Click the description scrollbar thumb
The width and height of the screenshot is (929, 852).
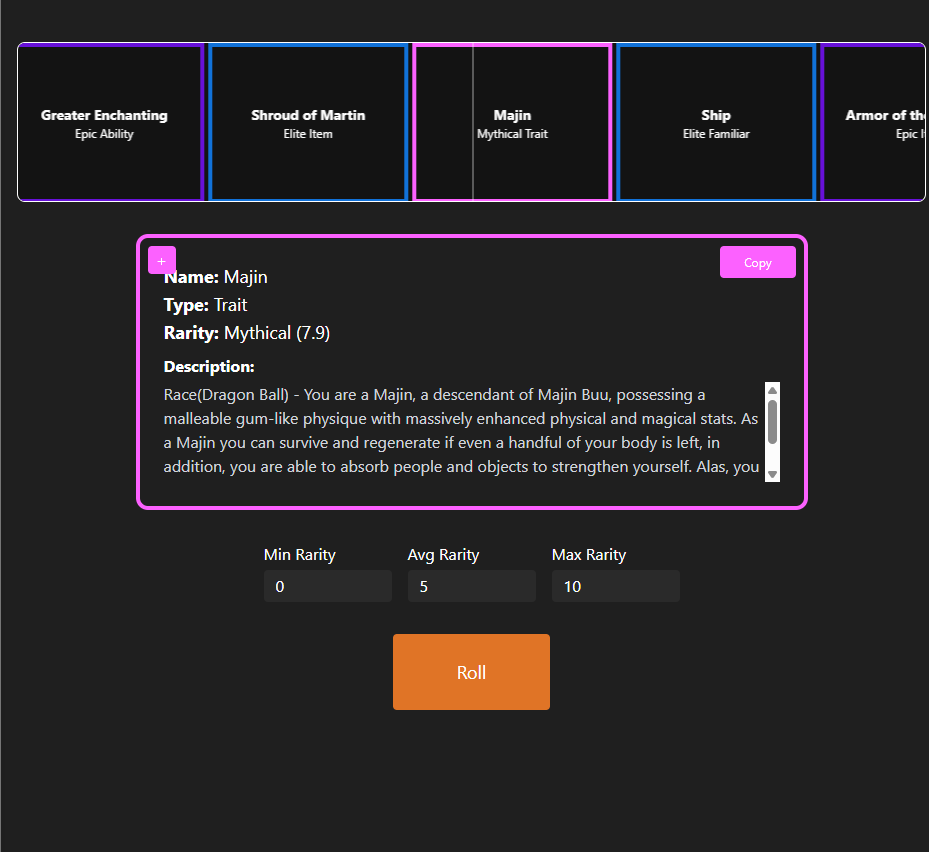coord(772,422)
